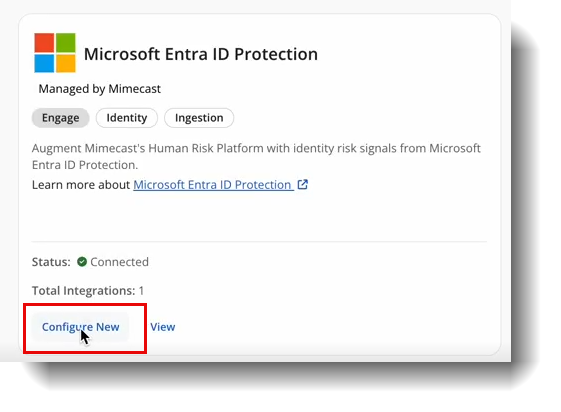
Task: Open the Microsoft Entra ID Protection hyperlink
Action: tap(214, 185)
